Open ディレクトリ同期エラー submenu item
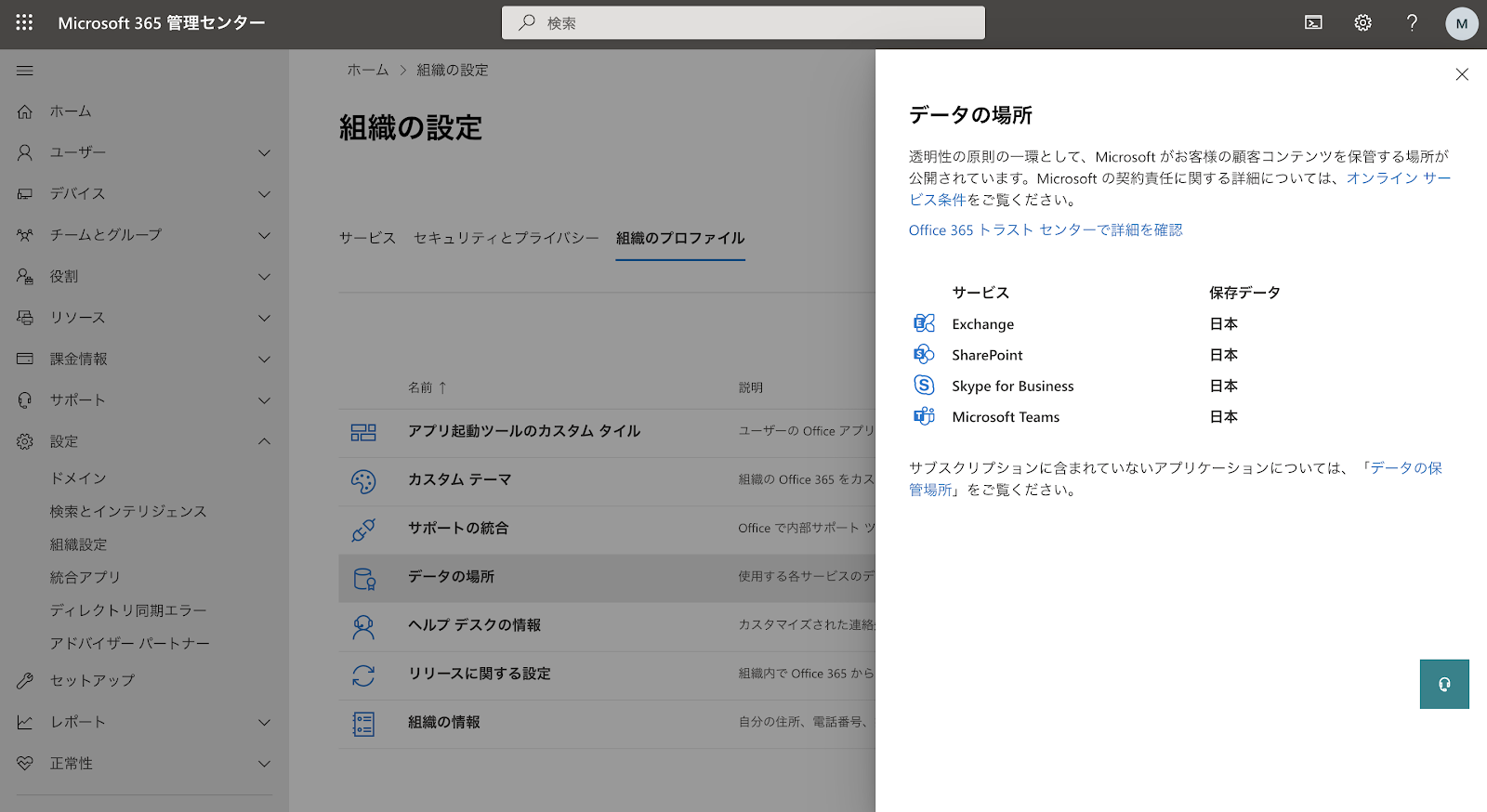Viewport: 1487px width, 812px height. coord(128,610)
